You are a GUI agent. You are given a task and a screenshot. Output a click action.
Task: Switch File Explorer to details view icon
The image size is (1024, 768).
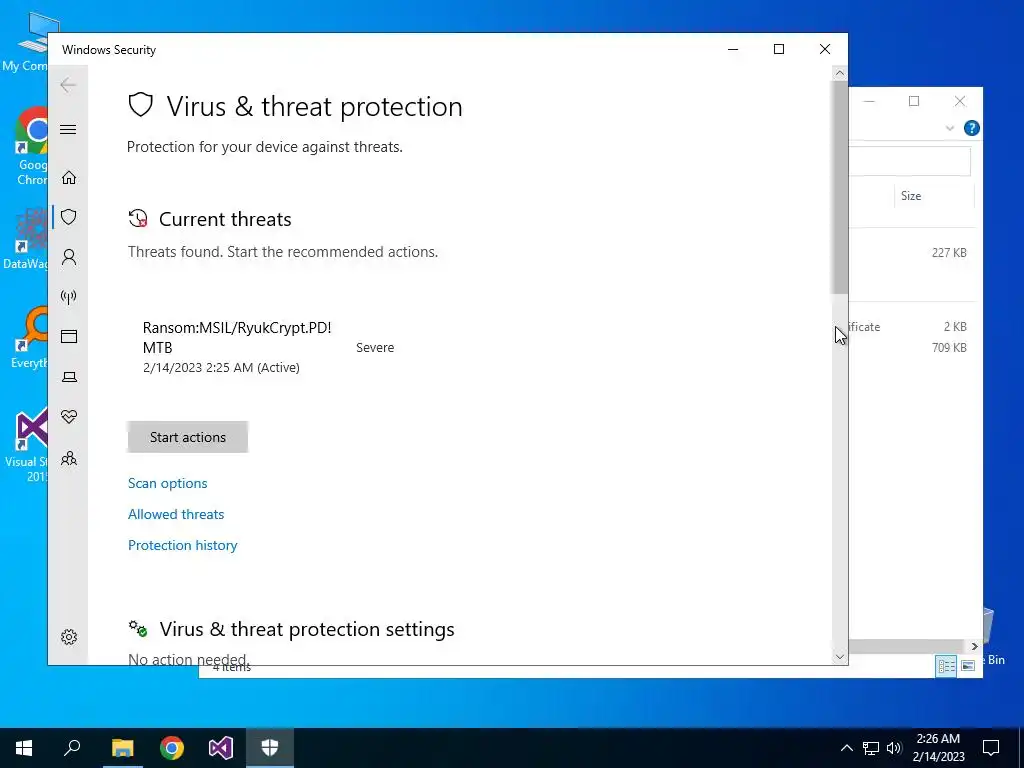[946, 665]
